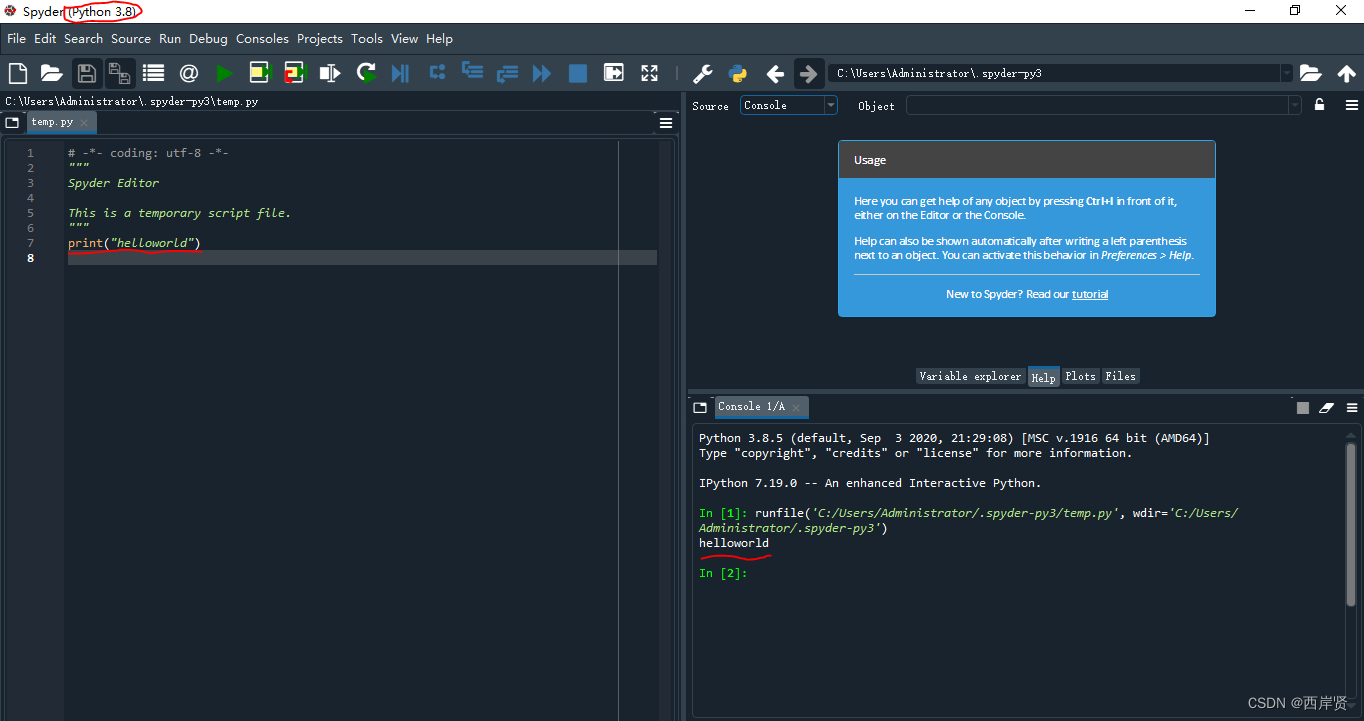Save all files icon

[120, 73]
